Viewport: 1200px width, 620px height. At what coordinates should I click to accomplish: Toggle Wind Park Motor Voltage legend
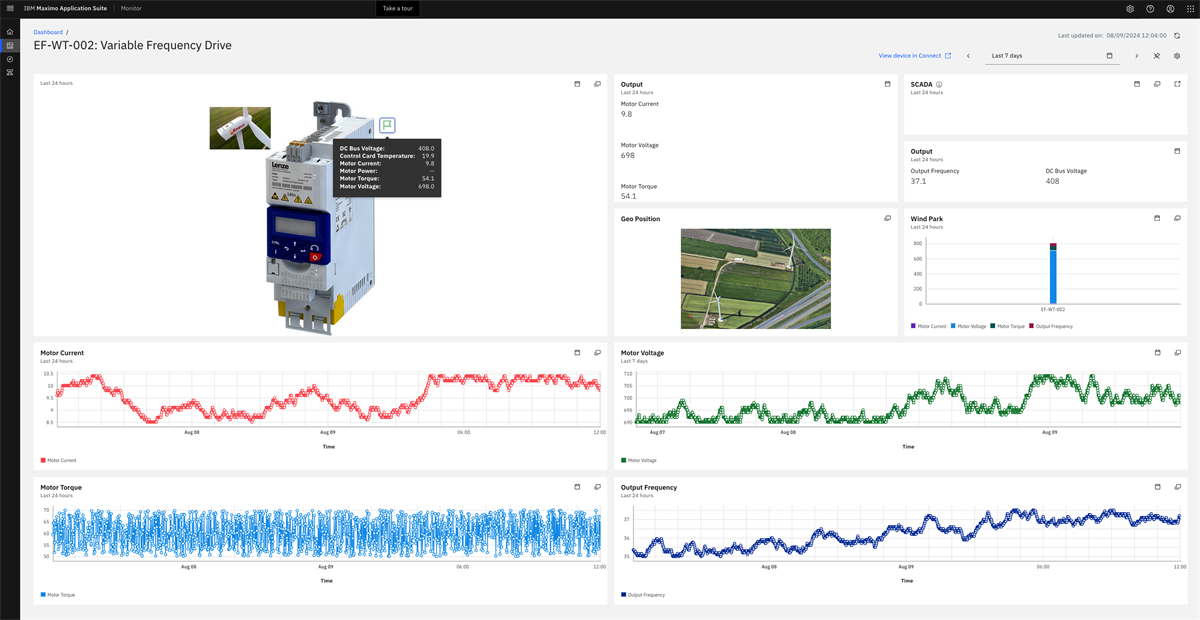pos(969,326)
